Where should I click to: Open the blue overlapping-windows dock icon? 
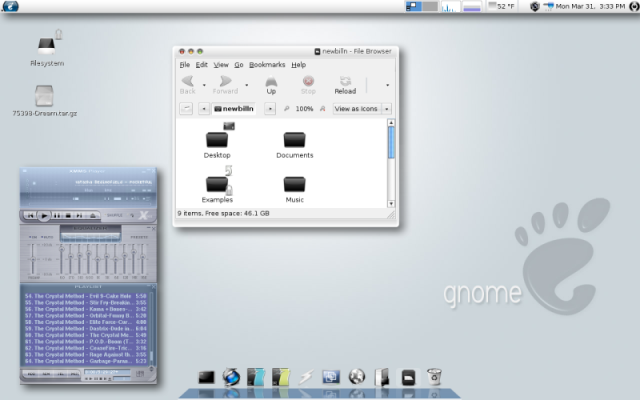331,377
